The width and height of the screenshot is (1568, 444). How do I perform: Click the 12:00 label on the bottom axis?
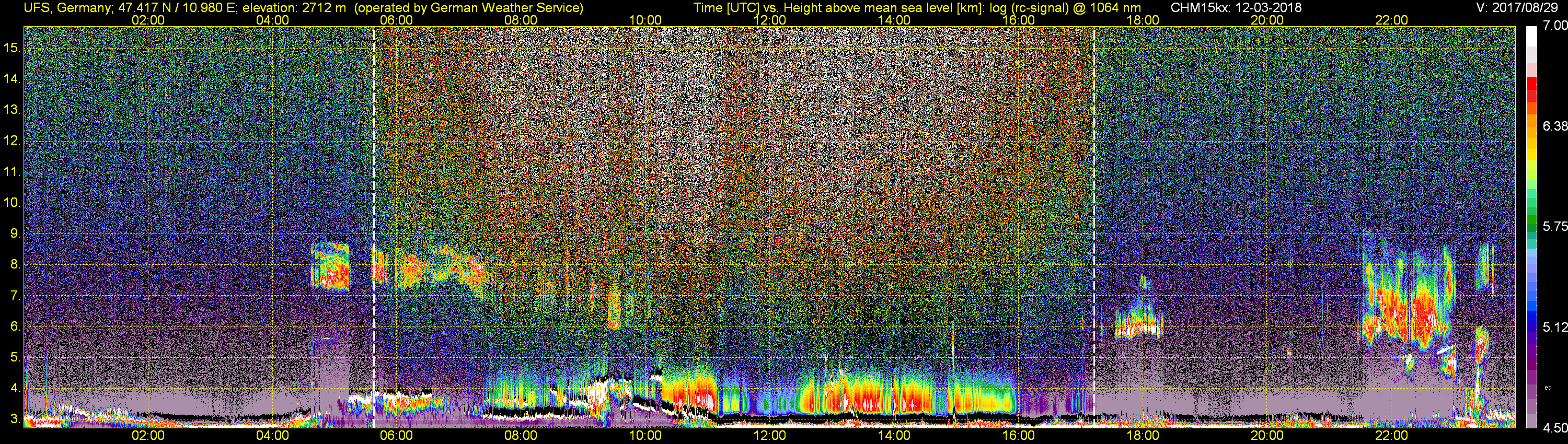(x=769, y=436)
